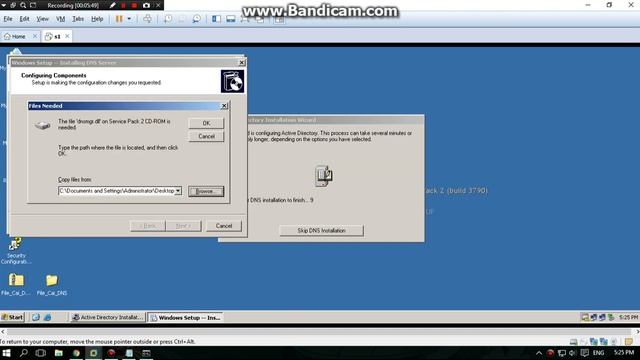Screen dimensions: 640x360
Task: Open the View menu
Action: click(42, 19)
